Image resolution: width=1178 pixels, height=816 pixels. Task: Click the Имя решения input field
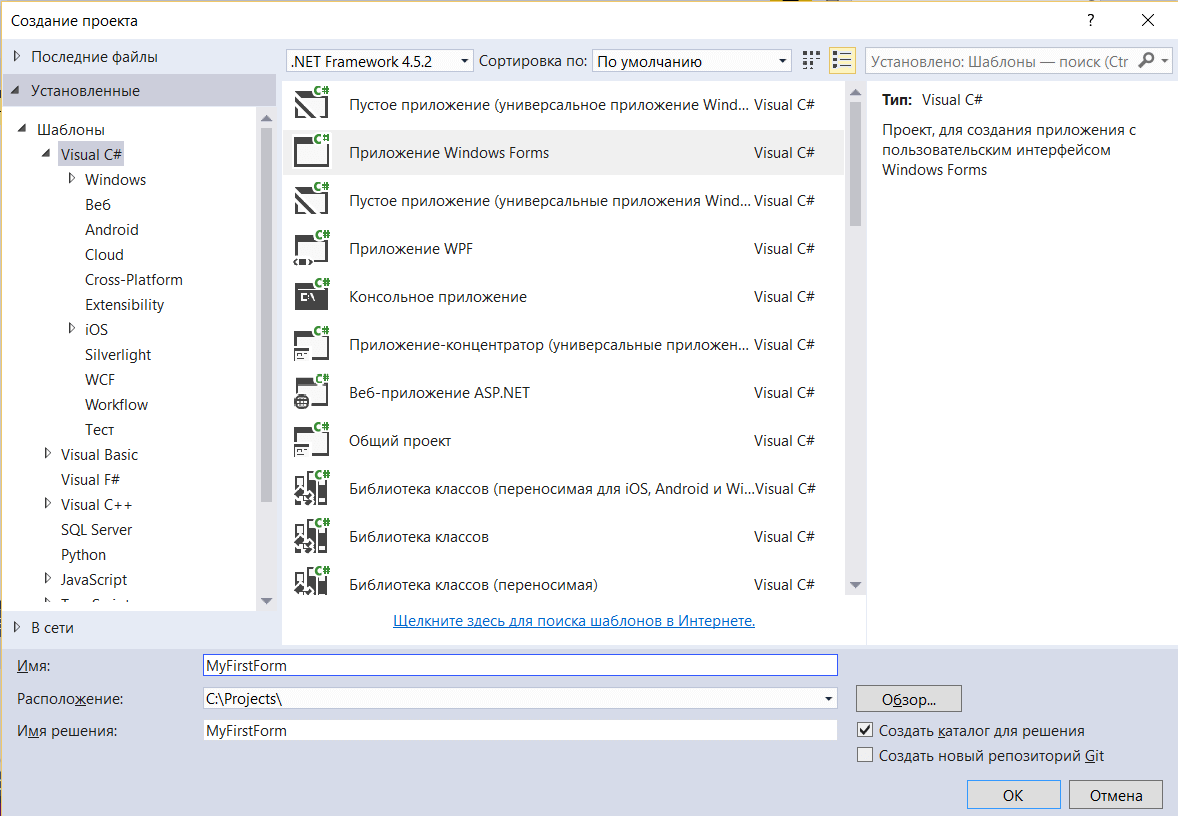[x=520, y=730]
